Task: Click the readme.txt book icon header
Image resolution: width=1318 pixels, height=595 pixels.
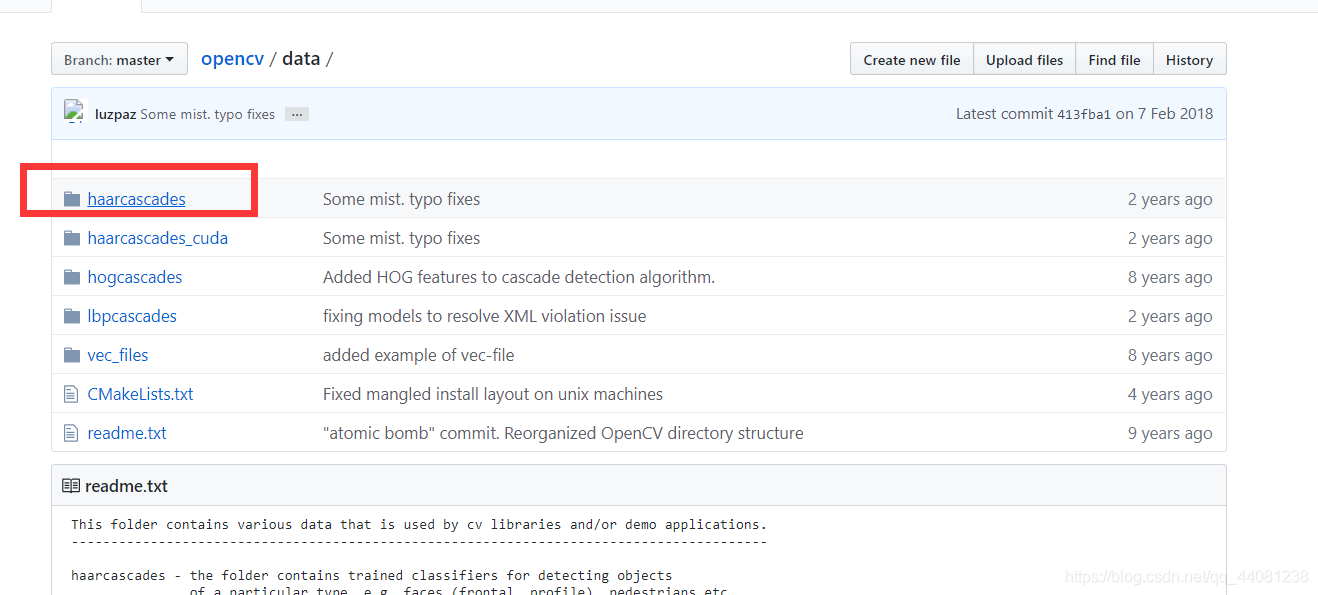Action: pos(71,486)
